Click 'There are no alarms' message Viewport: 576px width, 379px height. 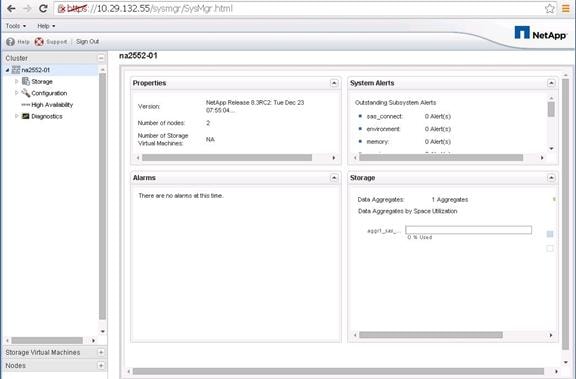pos(181,196)
